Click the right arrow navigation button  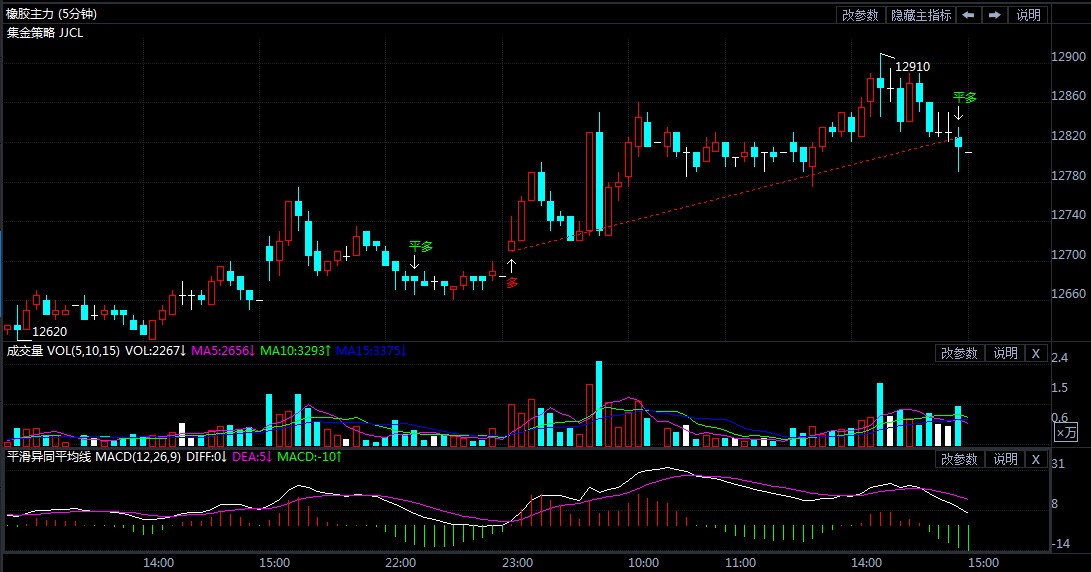pos(995,15)
